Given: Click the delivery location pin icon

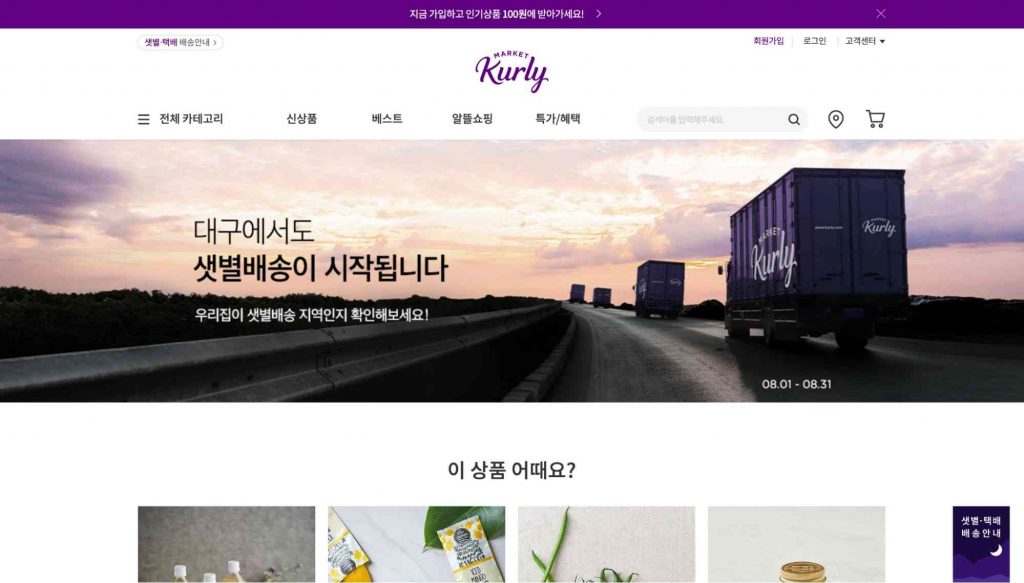Looking at the screenshot, I should 835,119.
